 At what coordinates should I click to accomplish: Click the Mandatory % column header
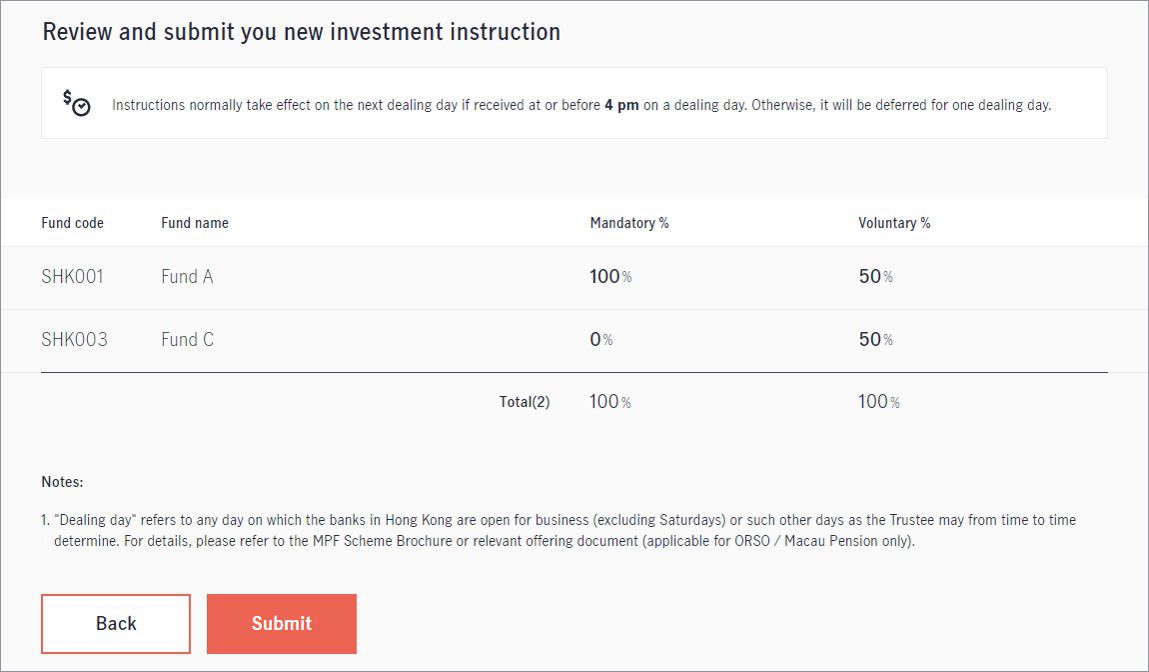tap(629, 223)
